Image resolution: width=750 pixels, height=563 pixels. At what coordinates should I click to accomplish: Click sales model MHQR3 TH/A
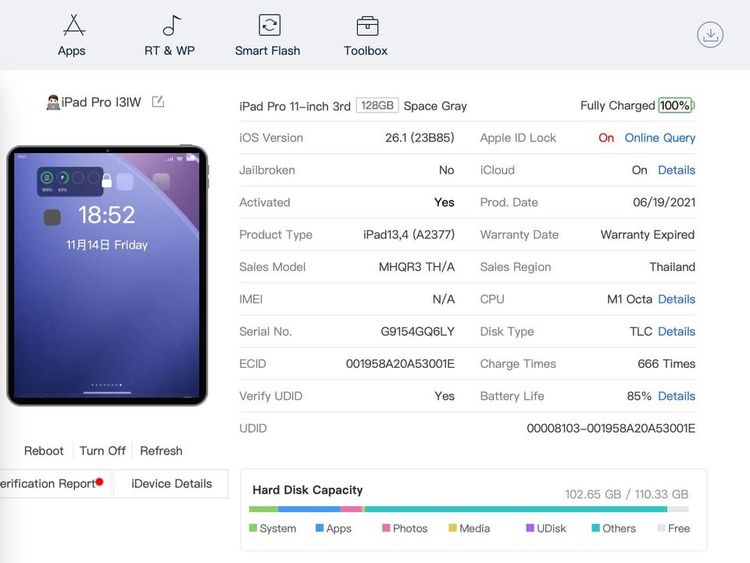[417, 267]
